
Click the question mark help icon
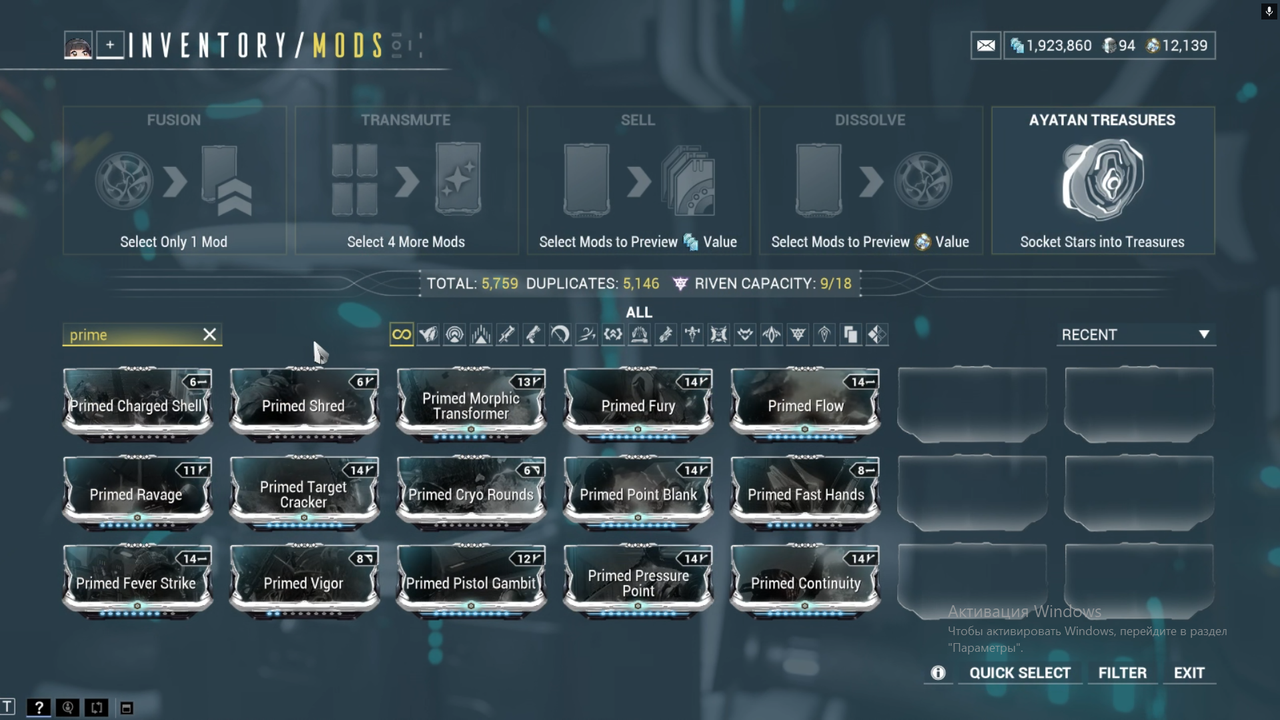[x=39, y=708]
